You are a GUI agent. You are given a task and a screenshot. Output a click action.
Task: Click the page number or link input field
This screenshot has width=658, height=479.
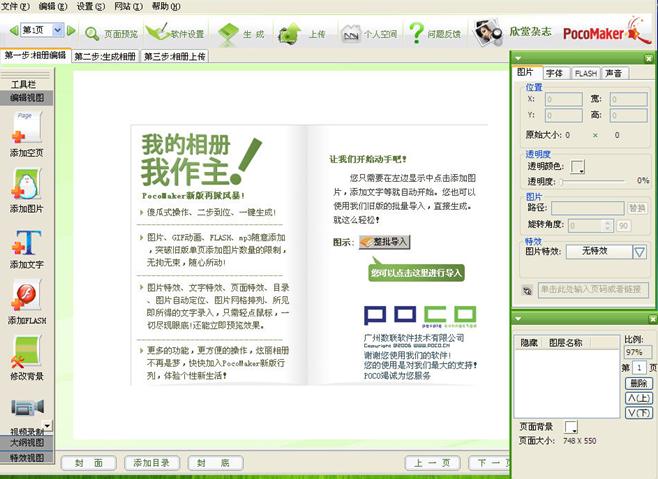pos(593,290)
